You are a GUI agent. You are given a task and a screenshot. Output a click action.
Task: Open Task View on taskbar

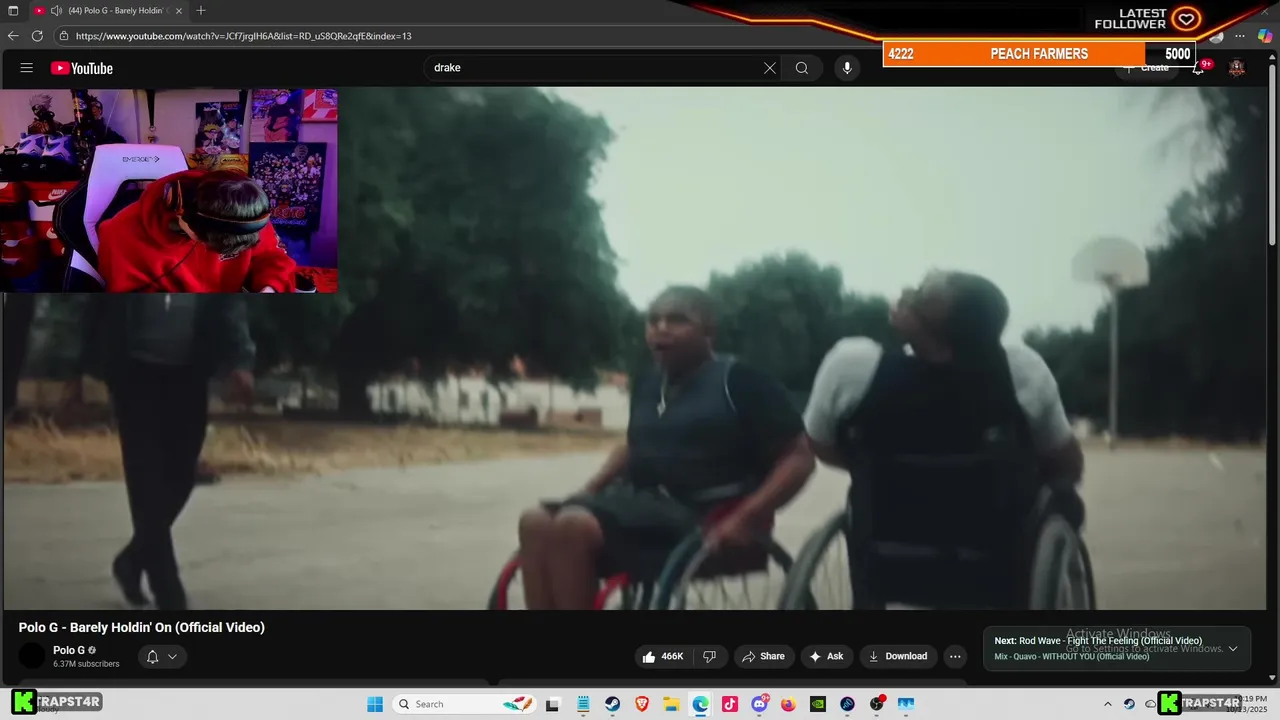553,704
